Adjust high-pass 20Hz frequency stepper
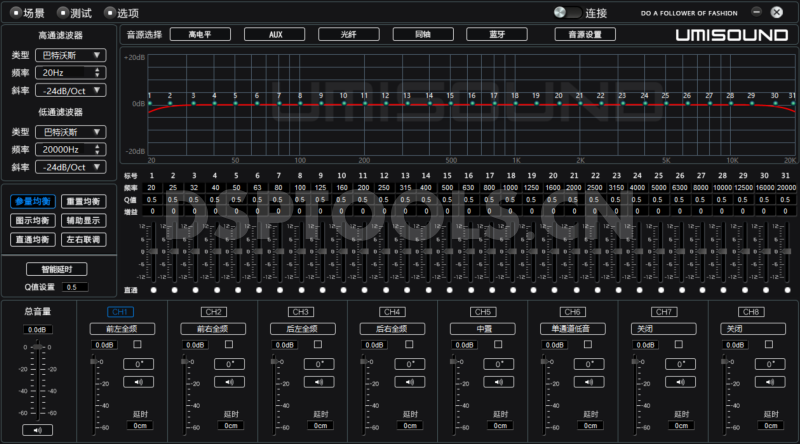Viewport: 800px width, 444px height. 97,73
